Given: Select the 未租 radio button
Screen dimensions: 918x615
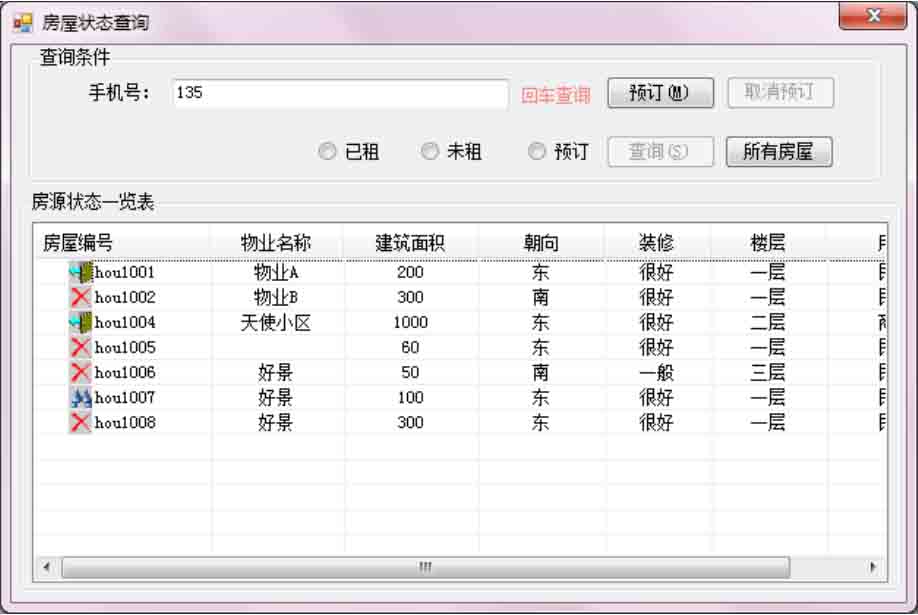Looking at the screenshot, I should (429, 152).
